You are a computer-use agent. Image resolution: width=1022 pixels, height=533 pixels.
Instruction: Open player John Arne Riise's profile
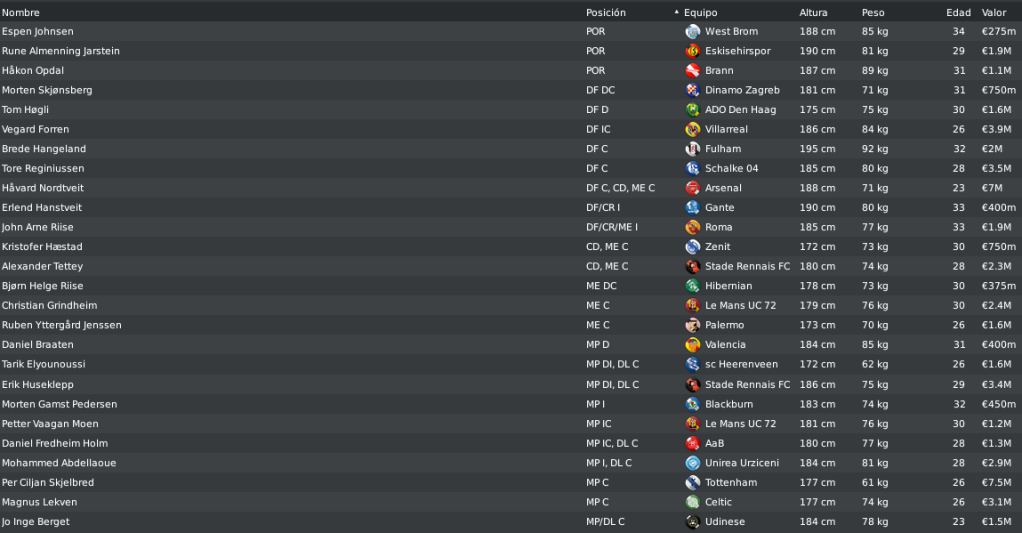pyautogui.click(x=37, y=227)
